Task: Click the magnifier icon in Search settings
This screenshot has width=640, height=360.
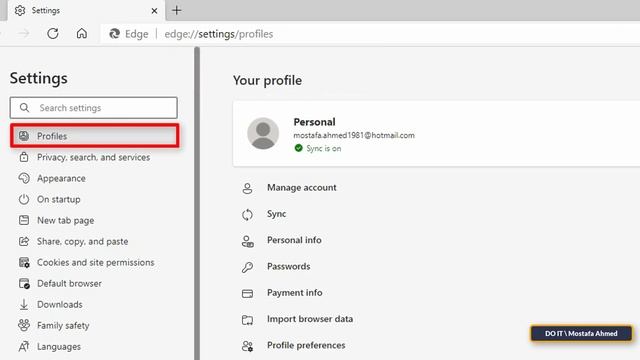Action: pyautogui.click(x=24, y=108)
